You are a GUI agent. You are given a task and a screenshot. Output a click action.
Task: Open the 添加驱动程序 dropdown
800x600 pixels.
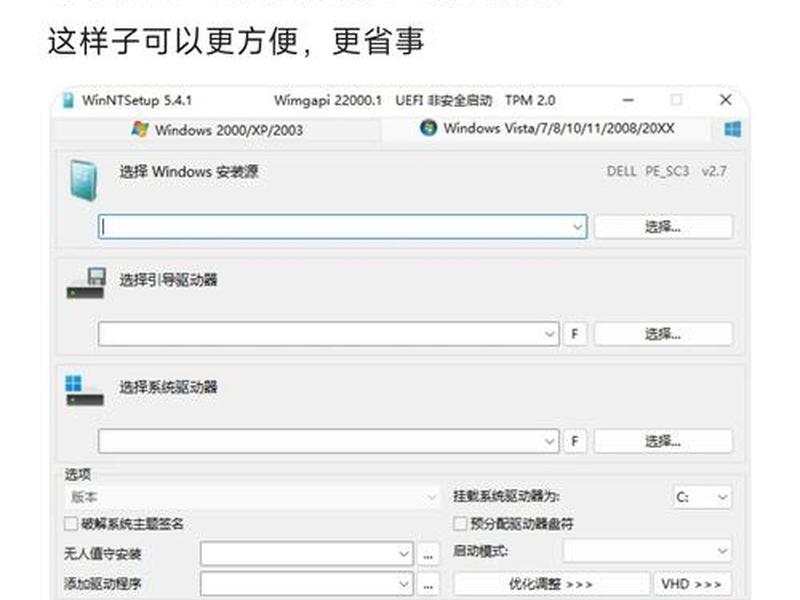click(307, 584)
